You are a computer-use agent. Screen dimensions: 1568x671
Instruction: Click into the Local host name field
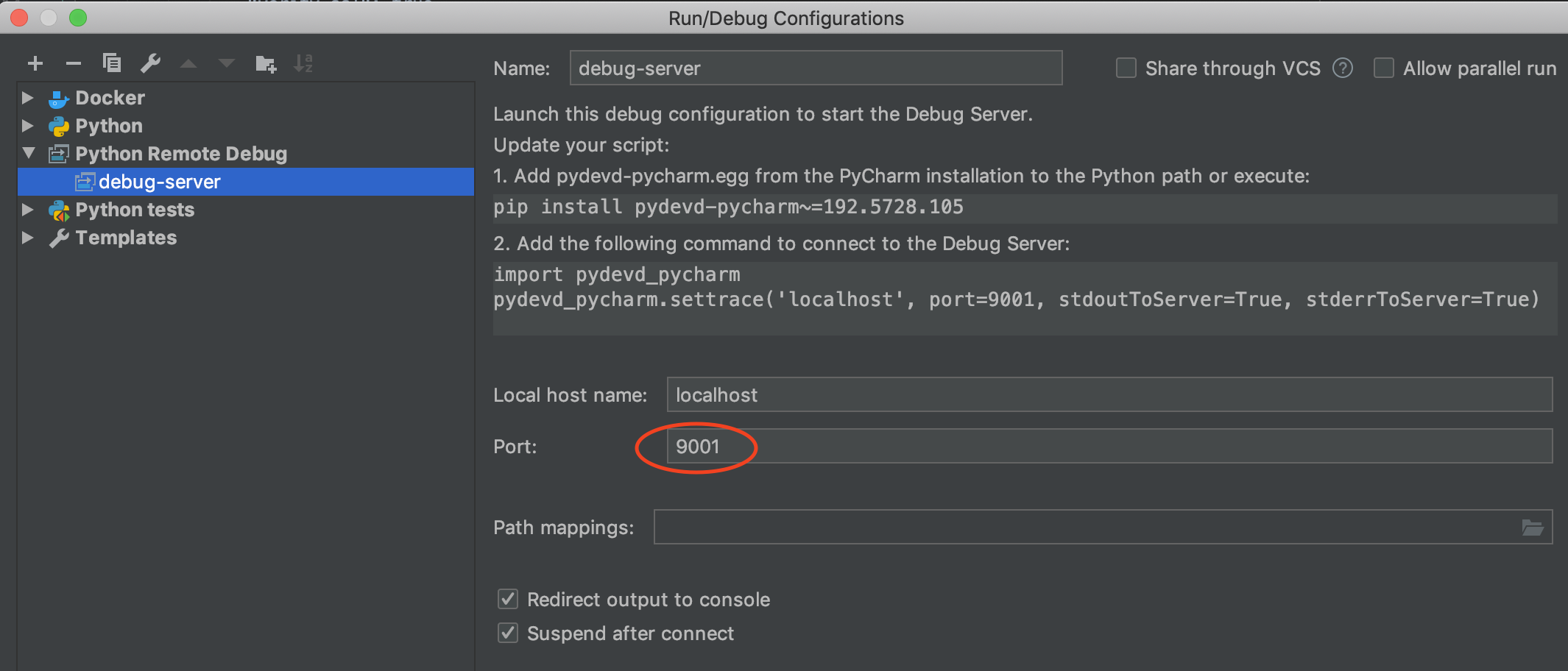[1109, 394]
